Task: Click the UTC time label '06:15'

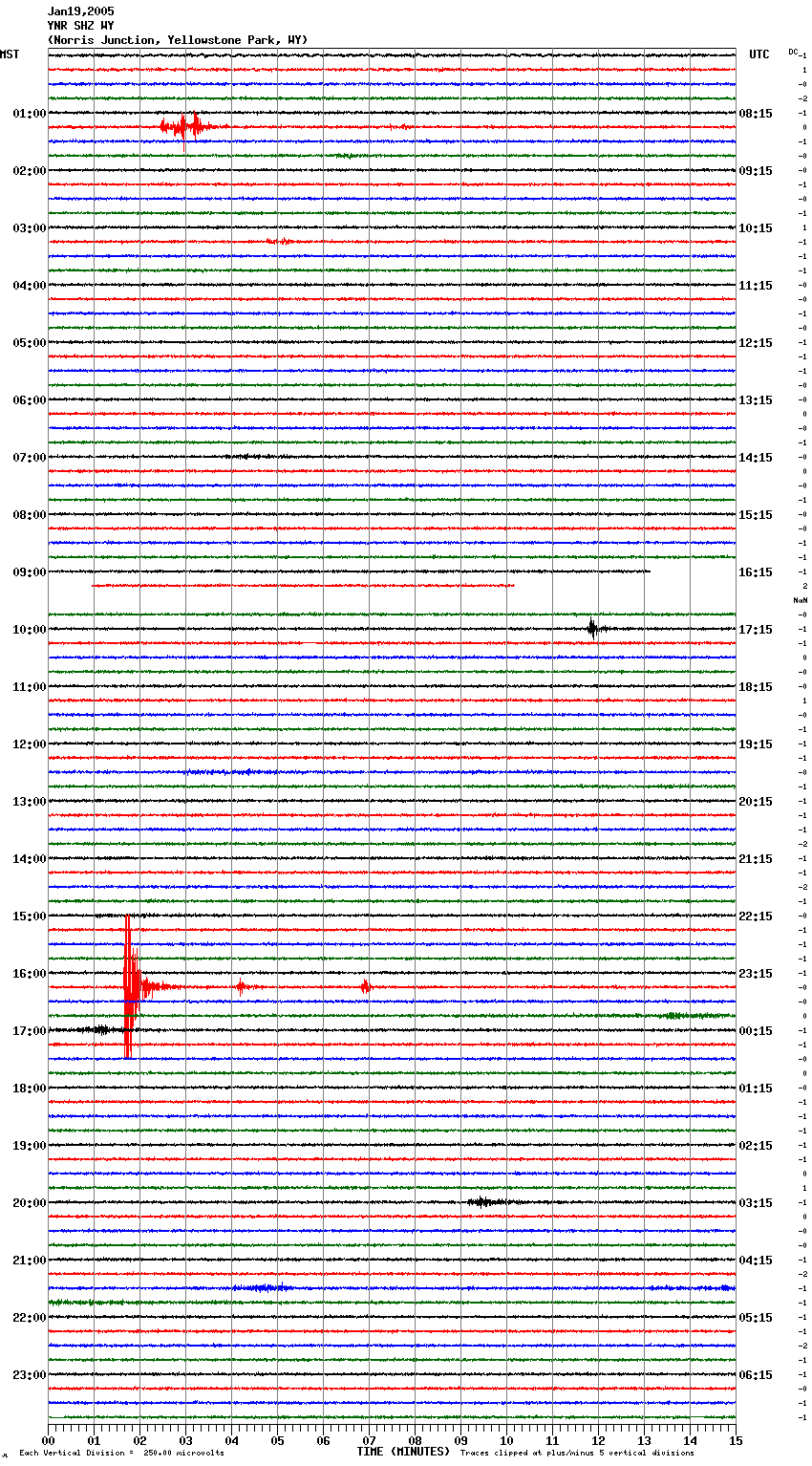Action: tap(756, 1375)
